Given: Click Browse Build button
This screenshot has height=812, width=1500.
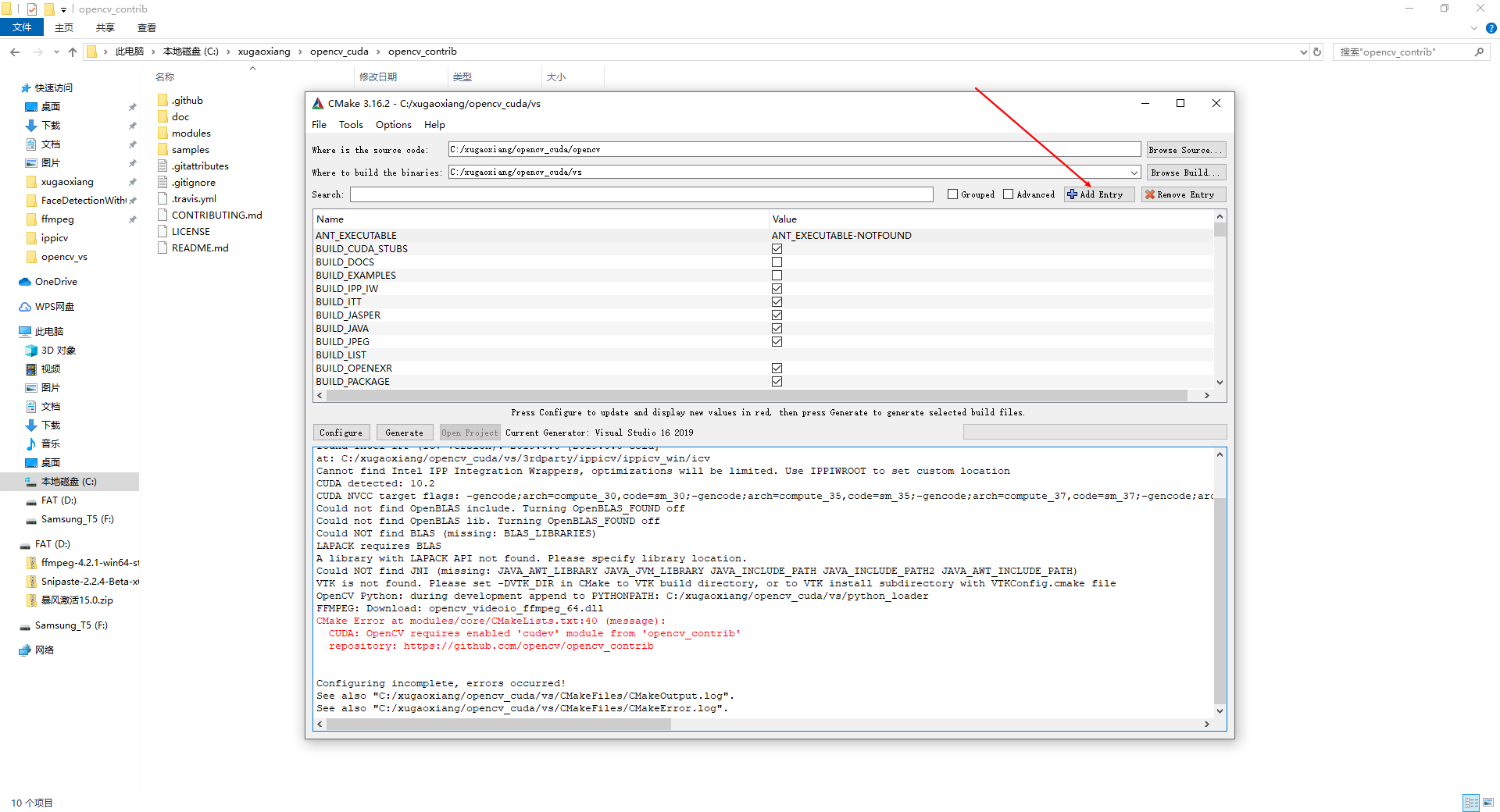Looking at the screenshot, I should pyautogui.click(x=1186, y=172).
